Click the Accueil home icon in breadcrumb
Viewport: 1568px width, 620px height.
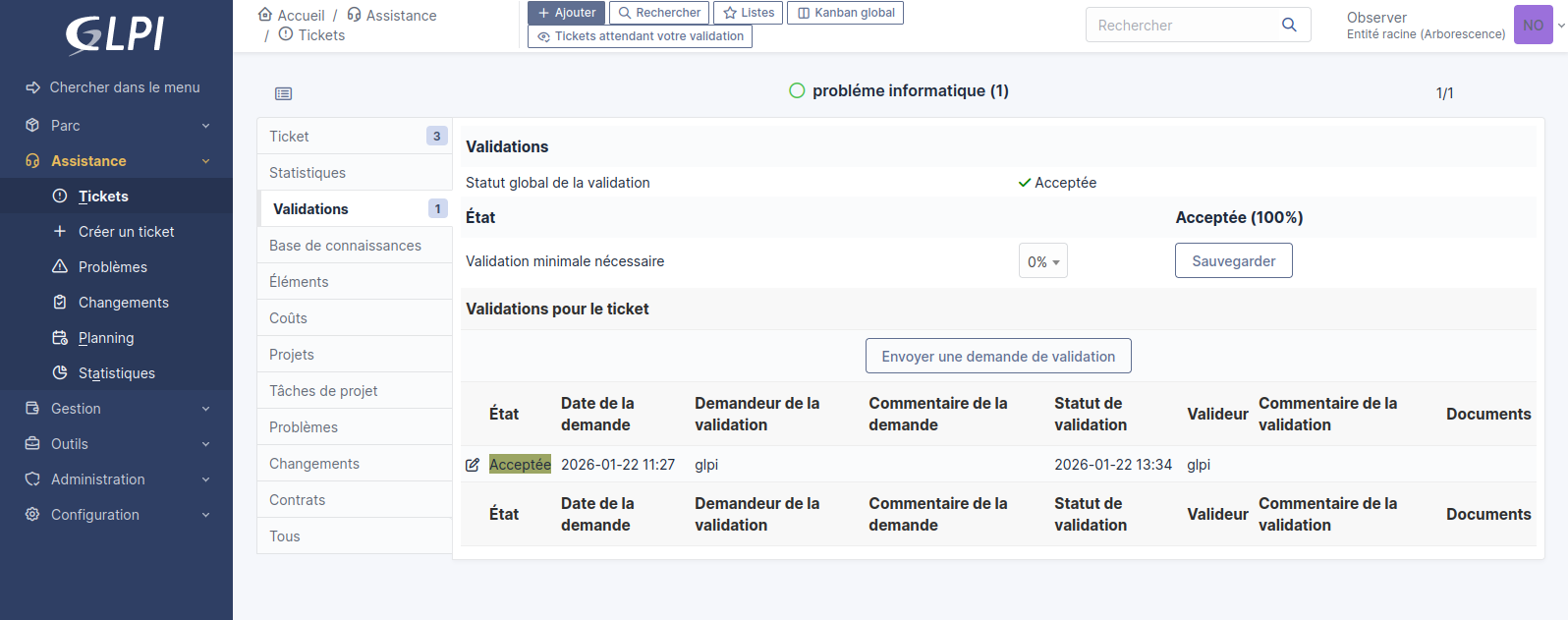[x=265, y=15]
